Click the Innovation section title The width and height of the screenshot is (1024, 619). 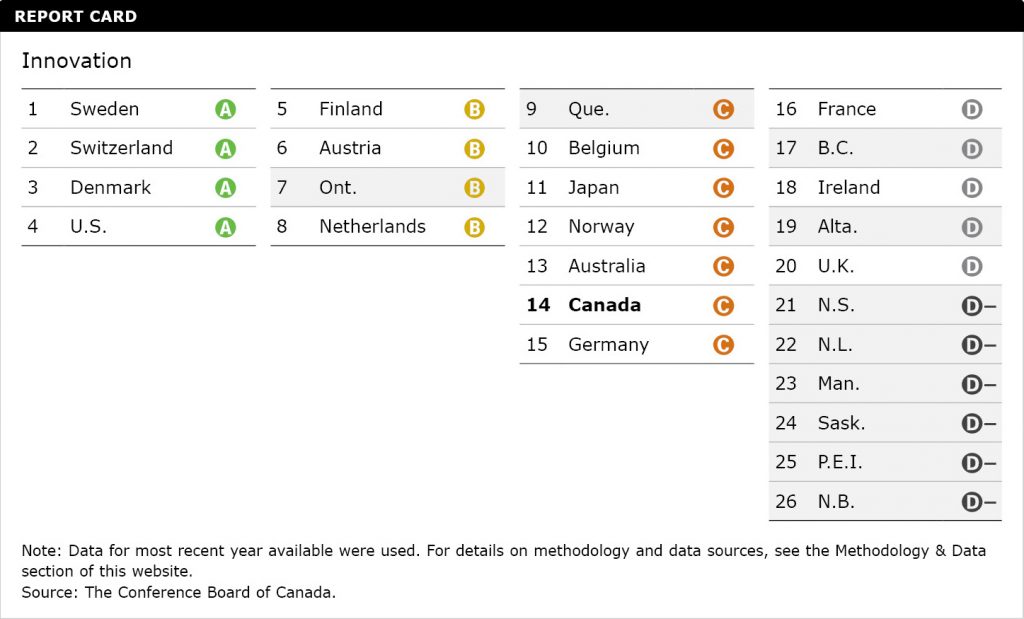pyautogui.click(x=77, y=61)
